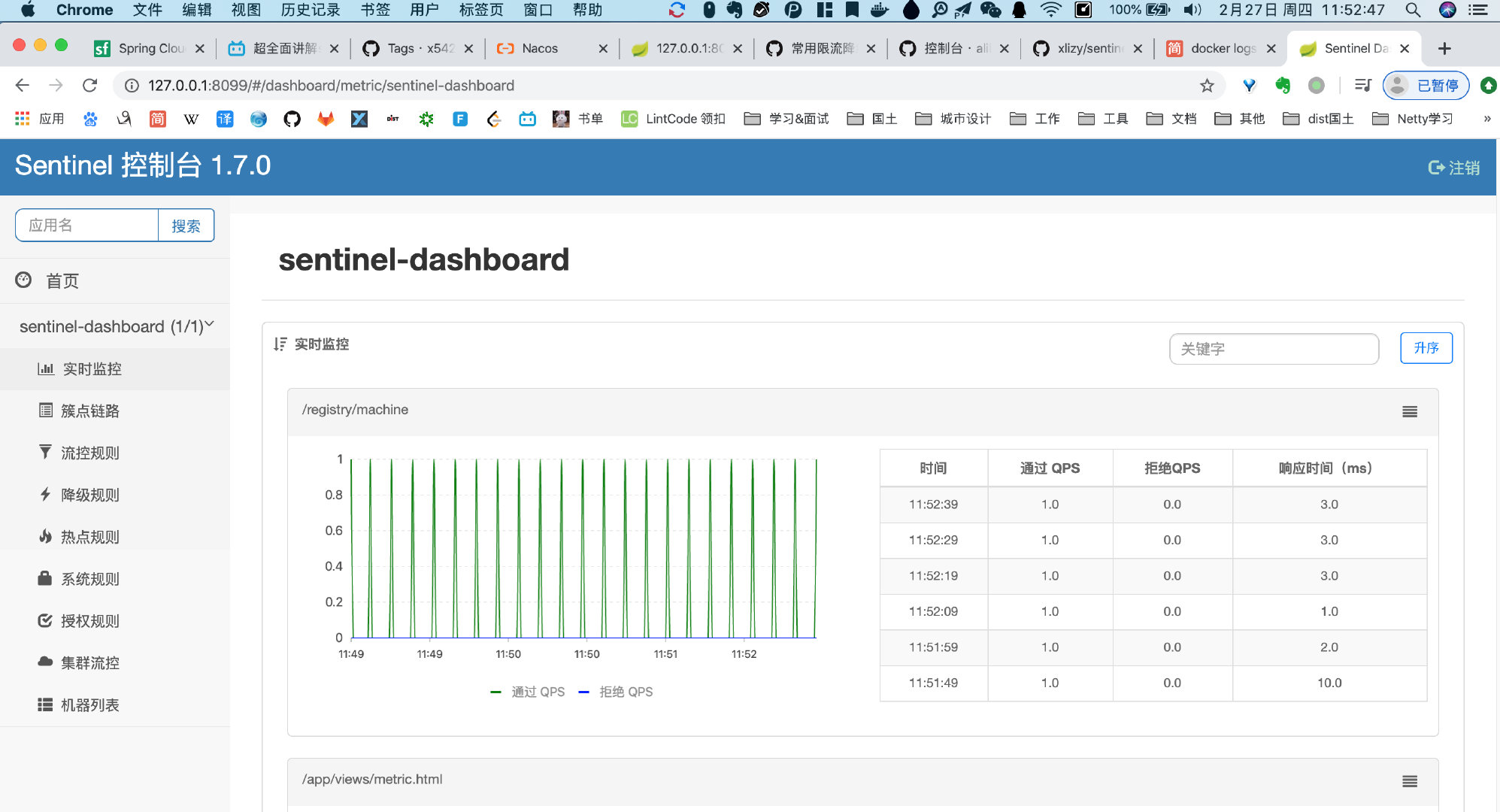
Task: Open the WeChat menu bar icon
Action: 990,10
